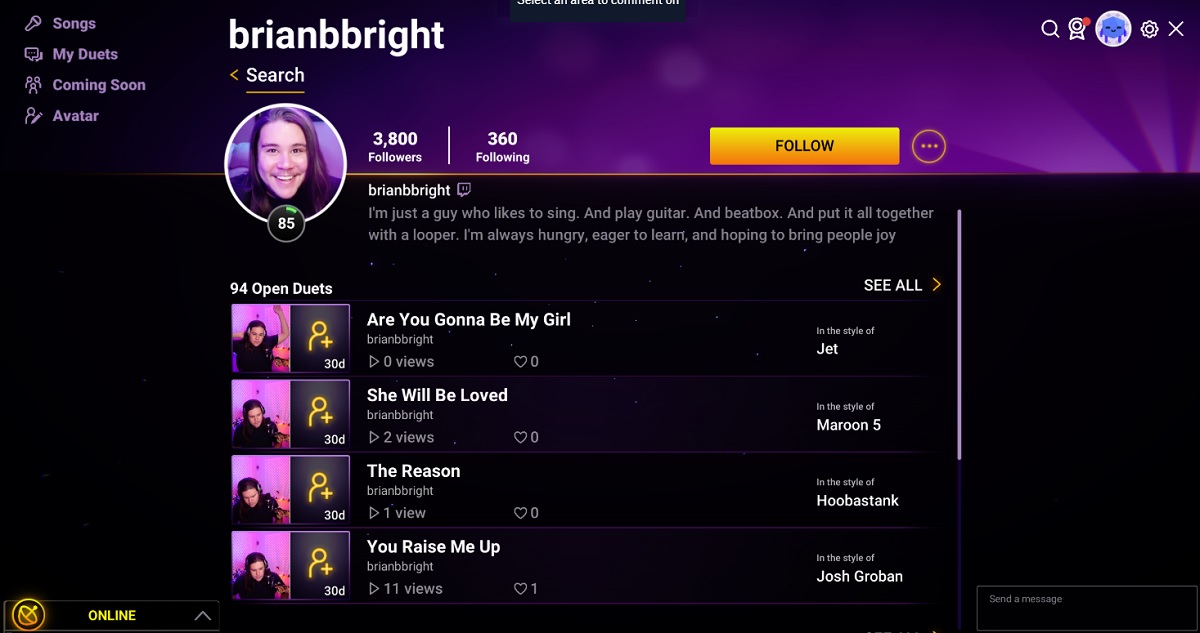This screenshot has height=633, width=1200.
Task: Join duet icon for Are You Gonna Be My Girl
Action: [320, 335]
